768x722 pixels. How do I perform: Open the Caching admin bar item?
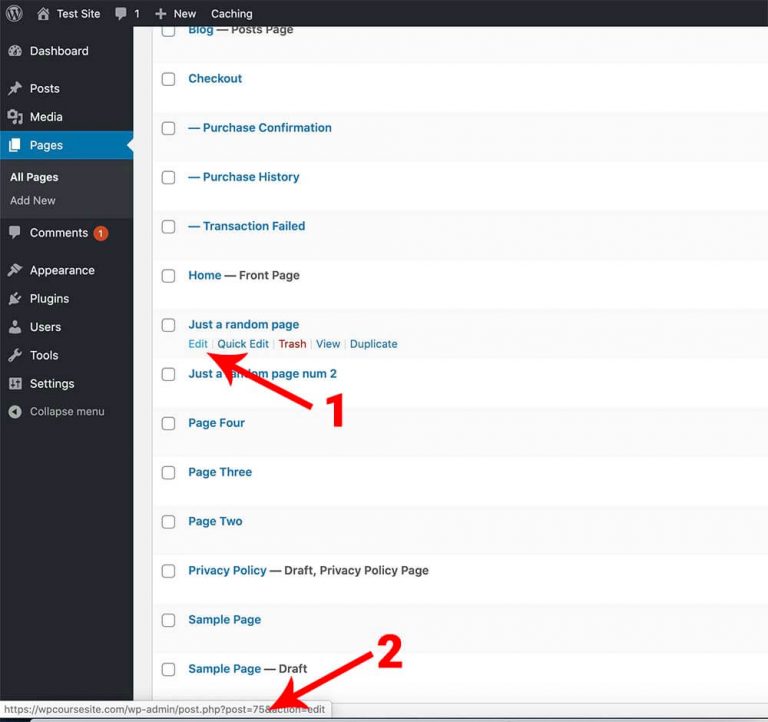232,14
